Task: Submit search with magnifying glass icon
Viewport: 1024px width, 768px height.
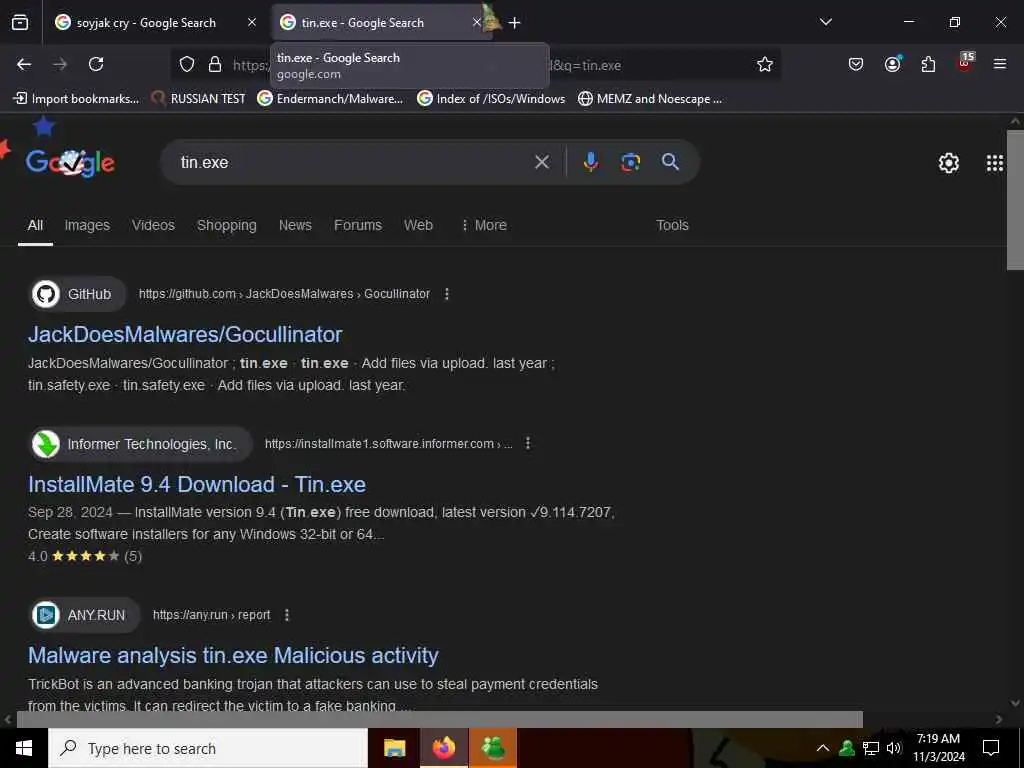Action: (670, 162)
